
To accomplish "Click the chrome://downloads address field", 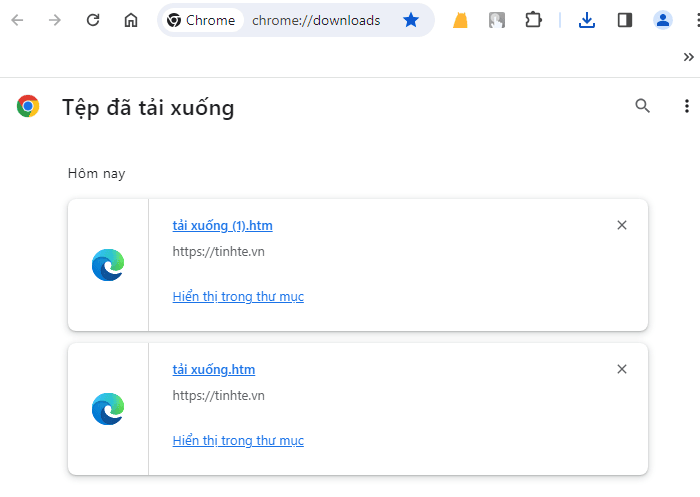I will click(316, 20).
